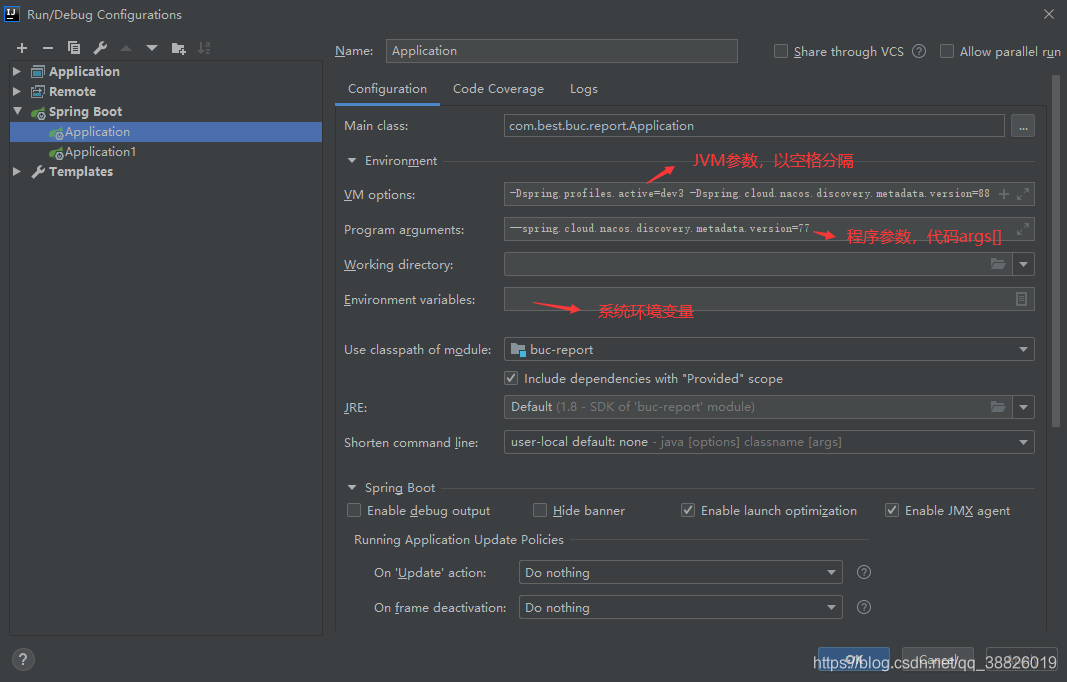This screenshot has height=682, width=1067.
Task: Click the Templates wrench icon in tree
Action: point(38,172)
